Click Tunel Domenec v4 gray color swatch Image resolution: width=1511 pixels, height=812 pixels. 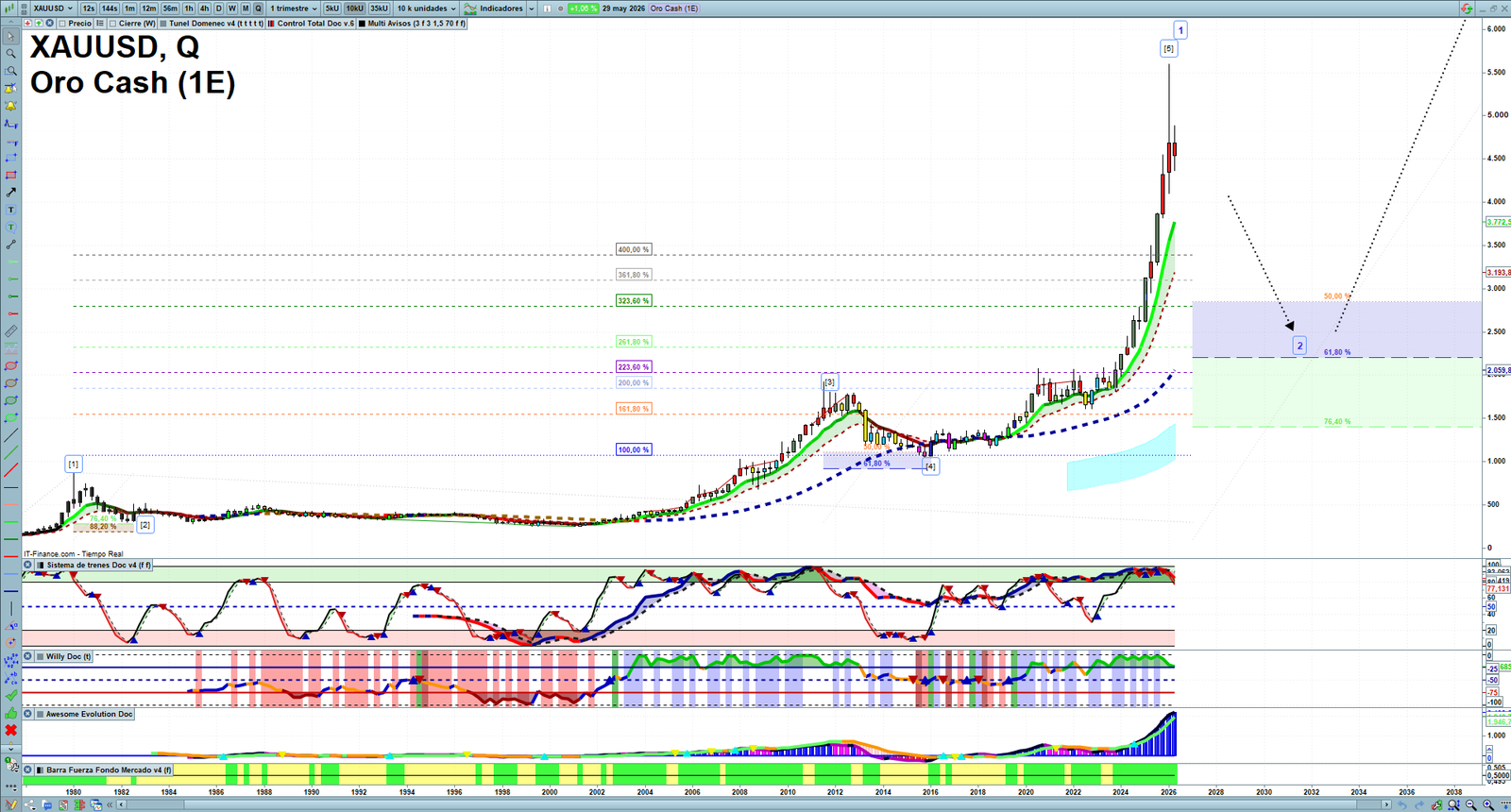[x=163, y=23]
